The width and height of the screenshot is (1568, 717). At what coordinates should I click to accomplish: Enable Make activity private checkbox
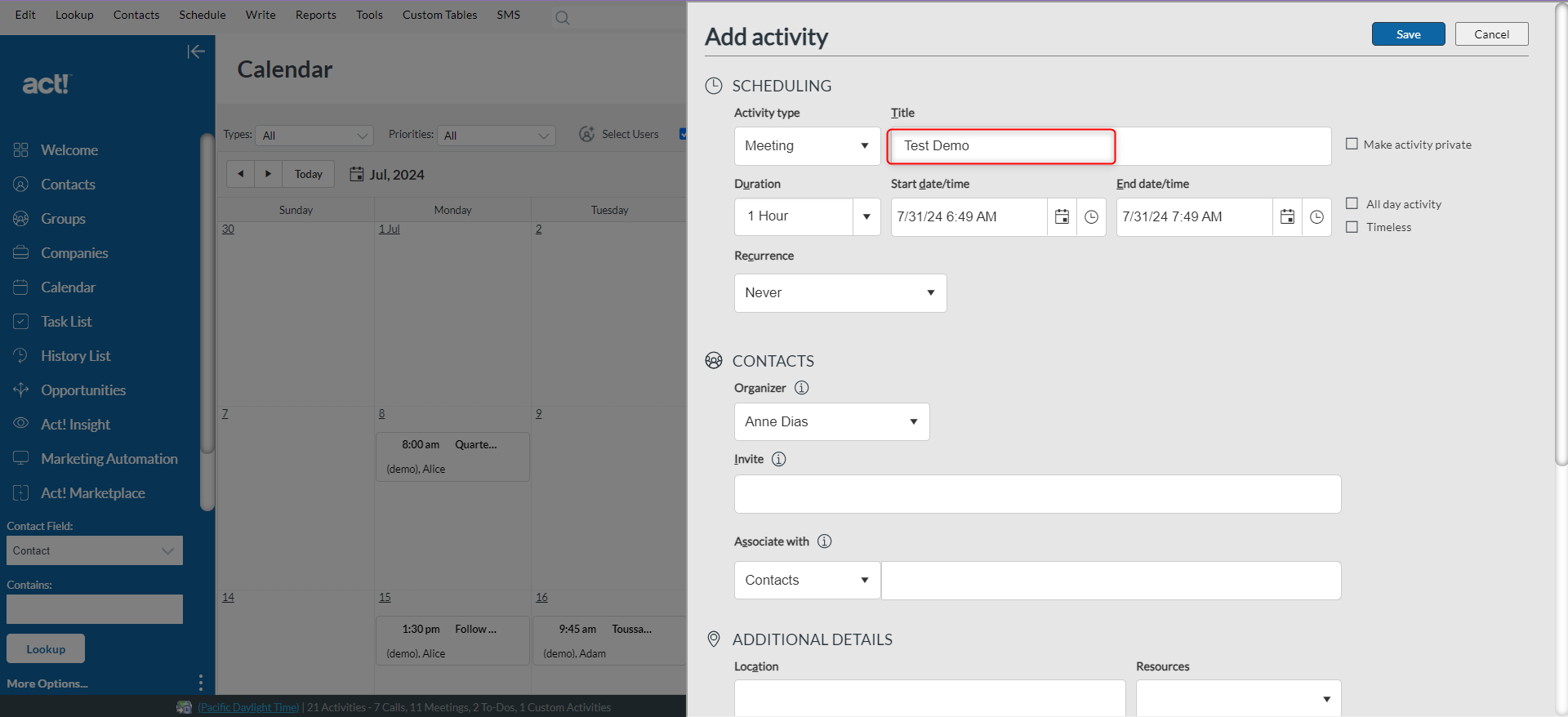click(1352, 145)
